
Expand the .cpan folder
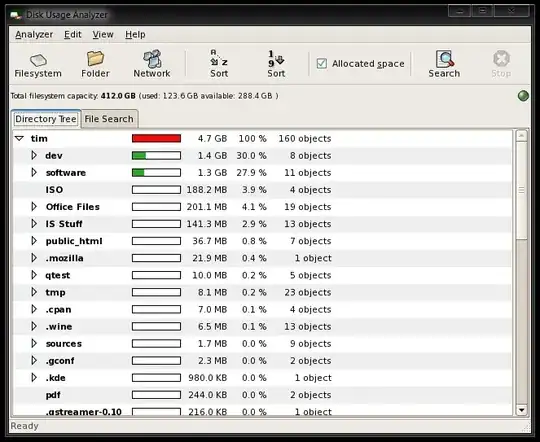34,309
